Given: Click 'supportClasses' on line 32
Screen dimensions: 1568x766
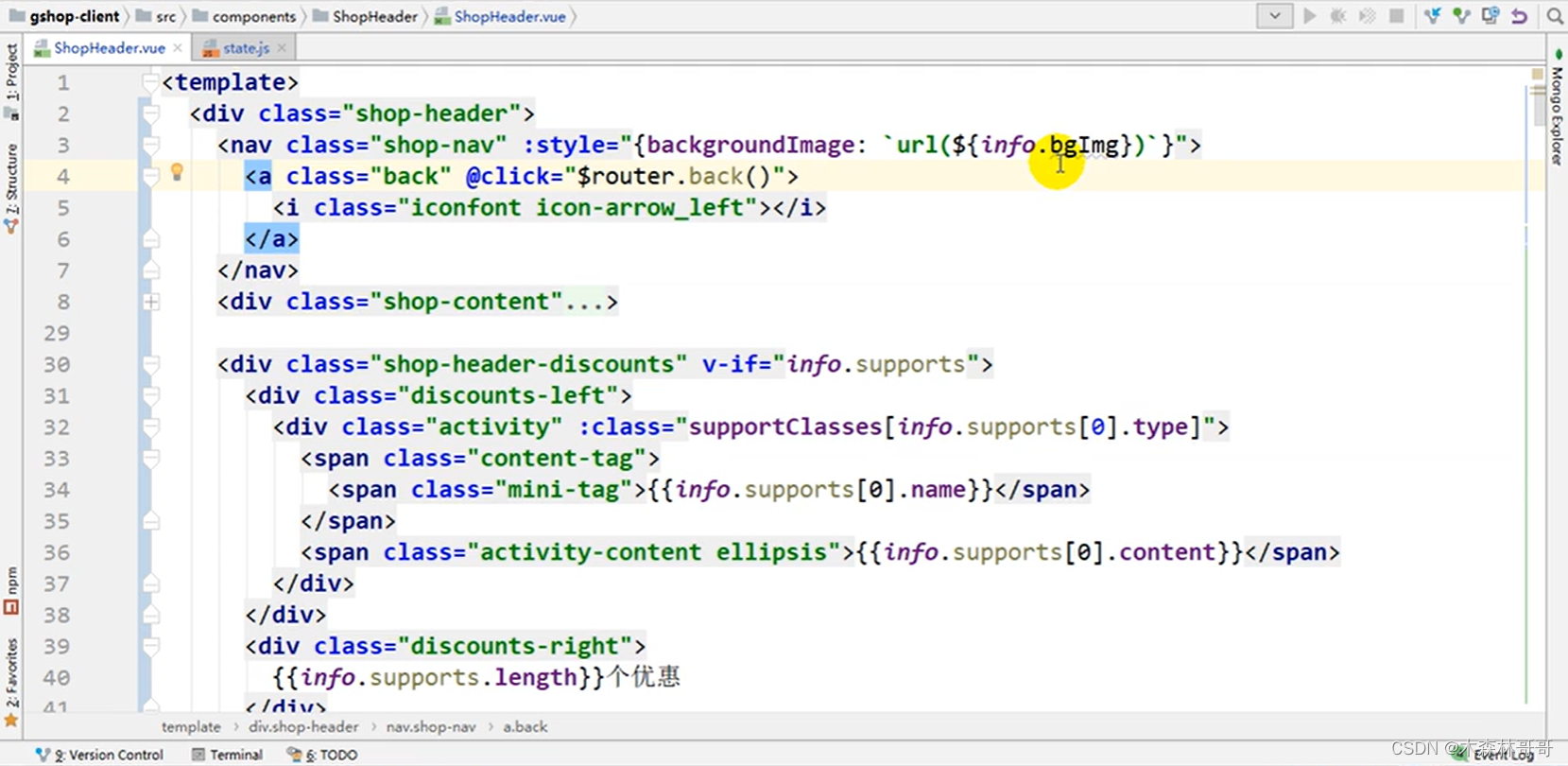Looking at the screenshot, I should point(785,427).
